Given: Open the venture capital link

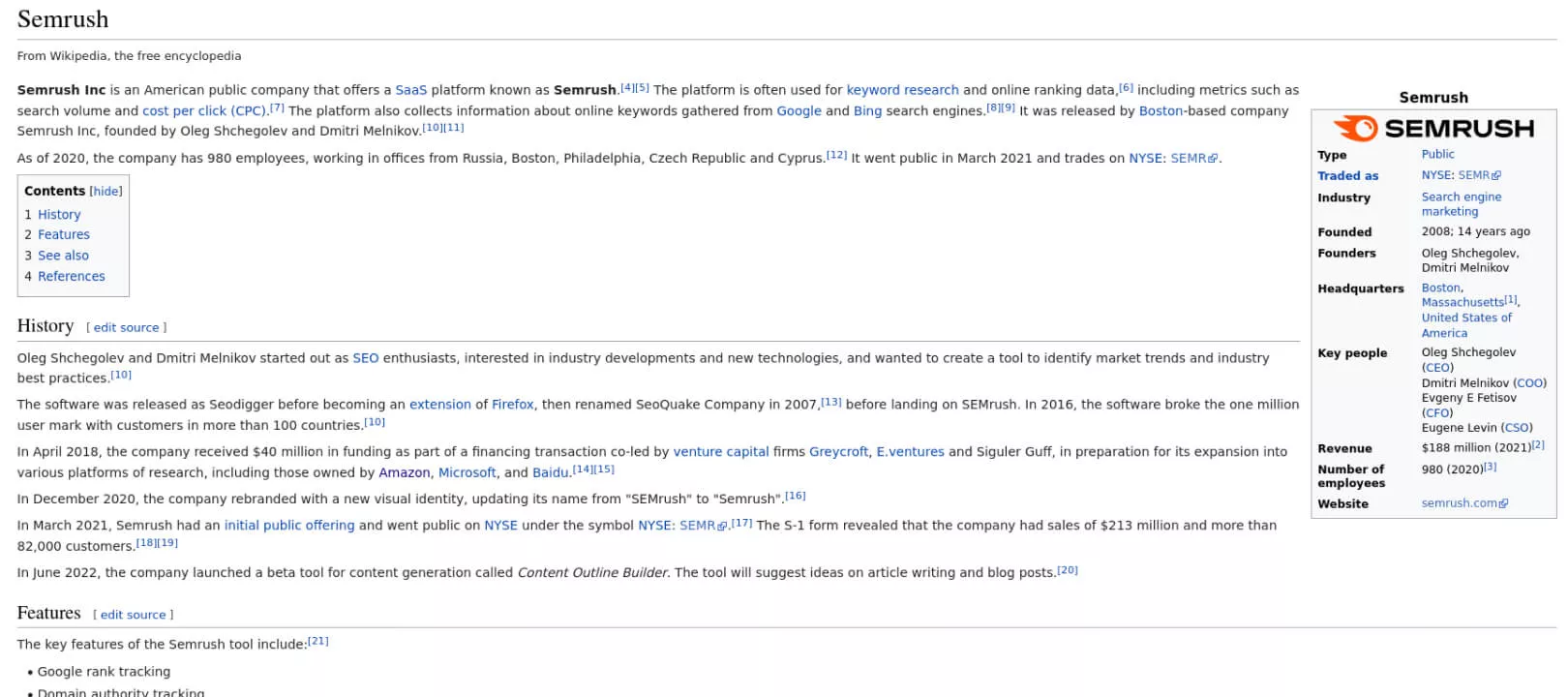Looking at the screenshot, I should (721, 452).
